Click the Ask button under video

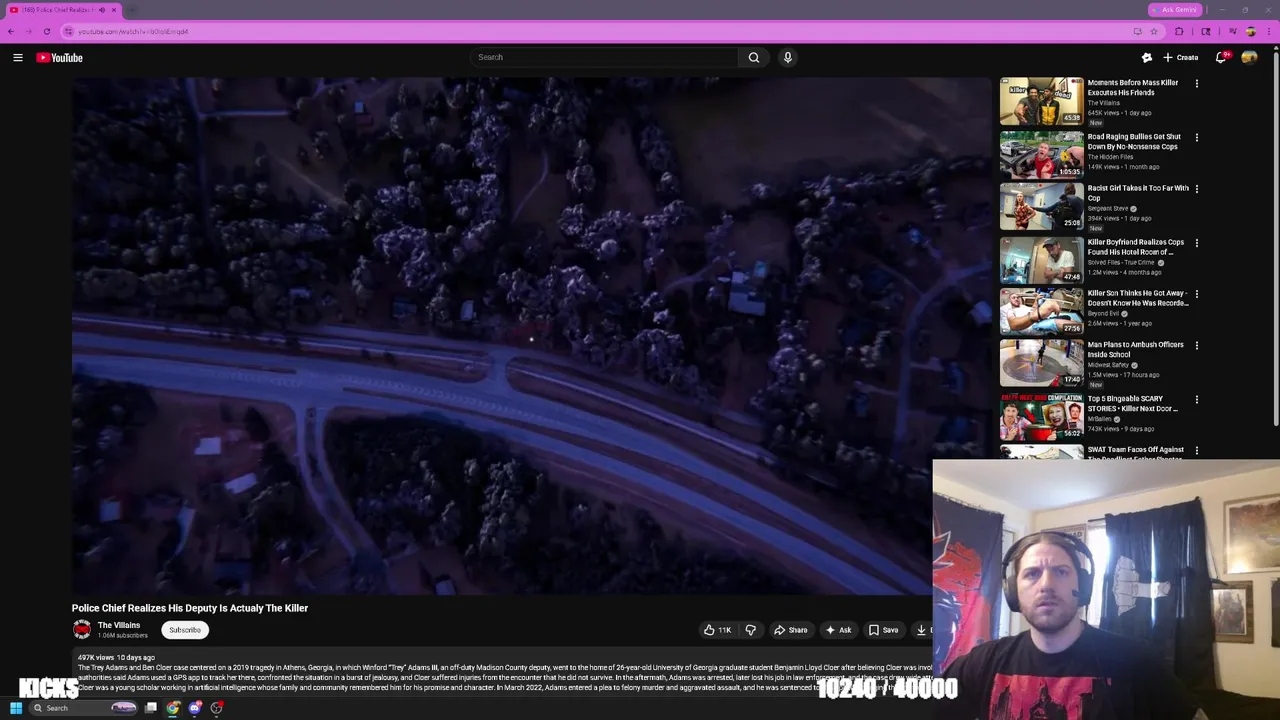pyautogui.click(x=838, y=630)
